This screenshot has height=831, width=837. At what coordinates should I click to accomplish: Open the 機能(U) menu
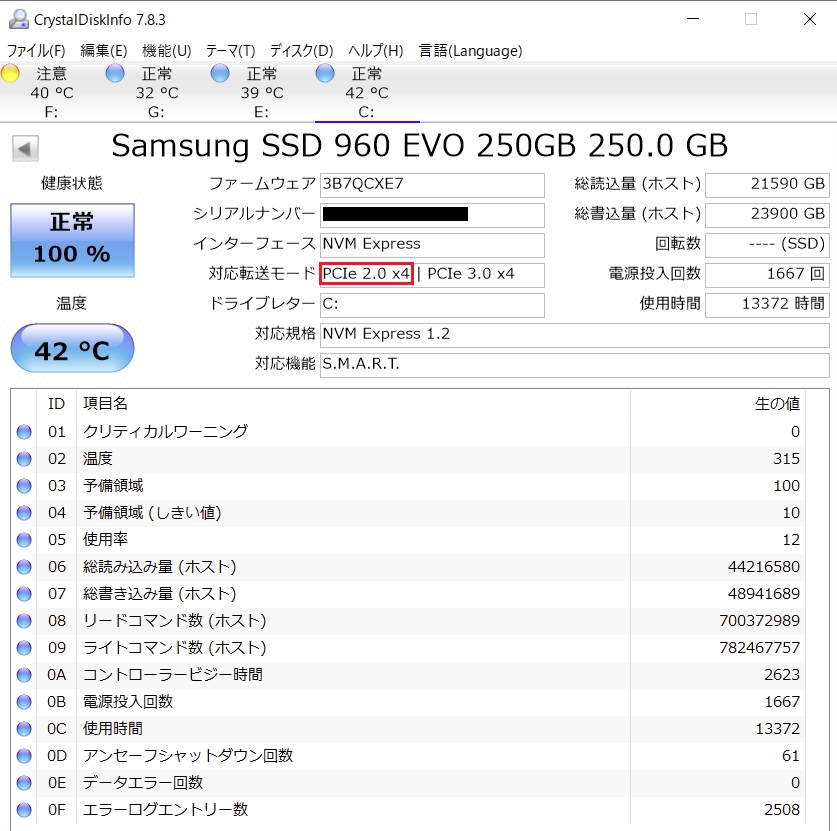pyautogui.click(x=167, y=51)
